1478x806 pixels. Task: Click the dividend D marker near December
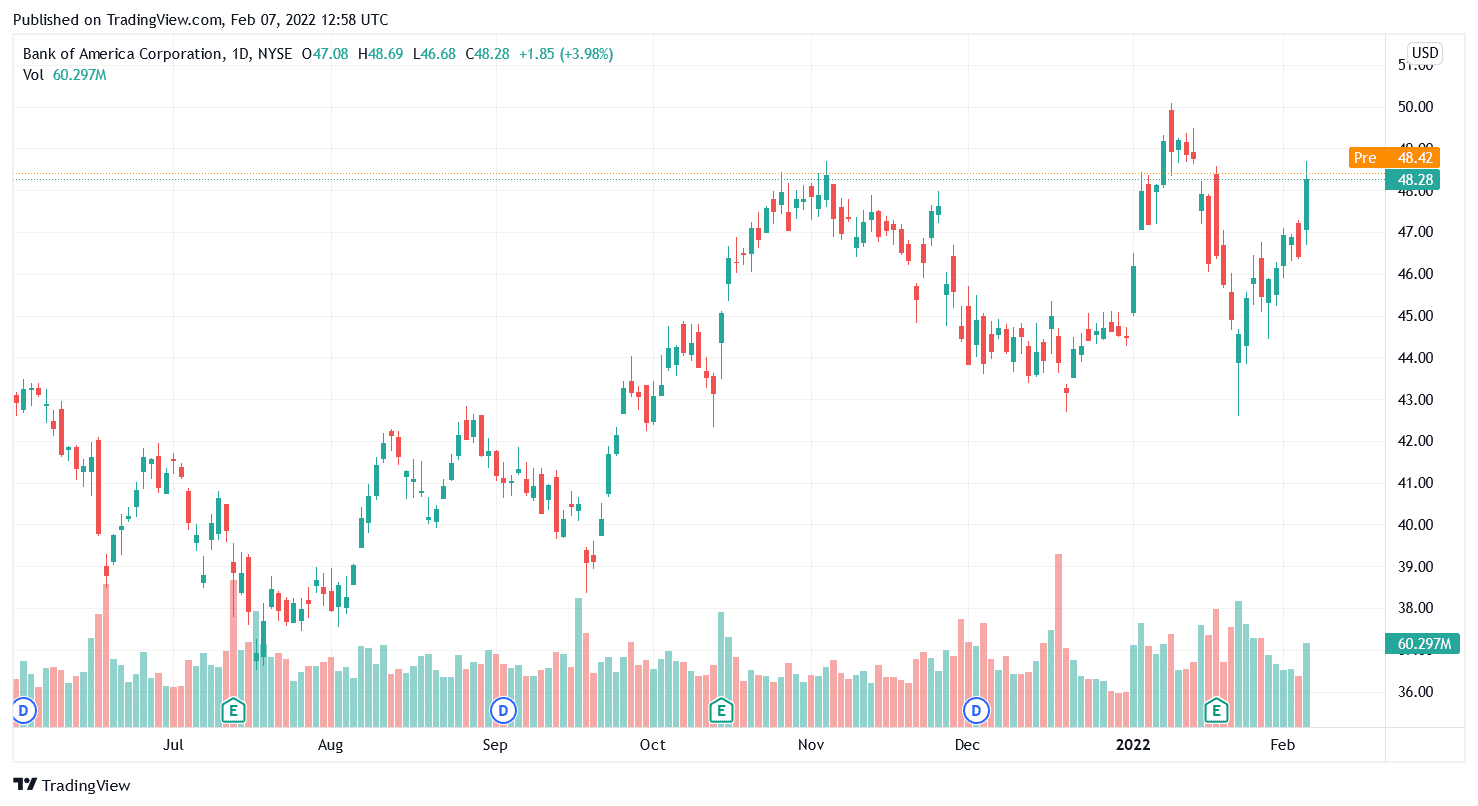(975, 711)
